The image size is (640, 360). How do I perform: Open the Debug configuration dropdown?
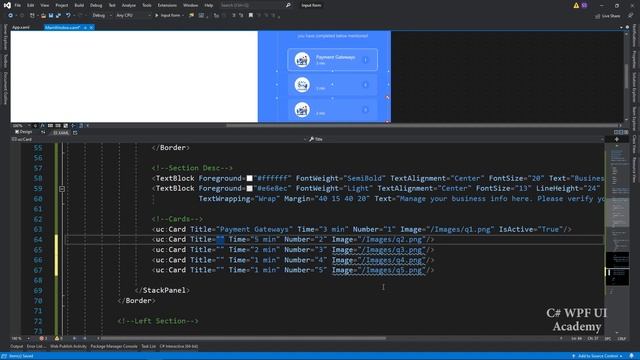point(102,16)
